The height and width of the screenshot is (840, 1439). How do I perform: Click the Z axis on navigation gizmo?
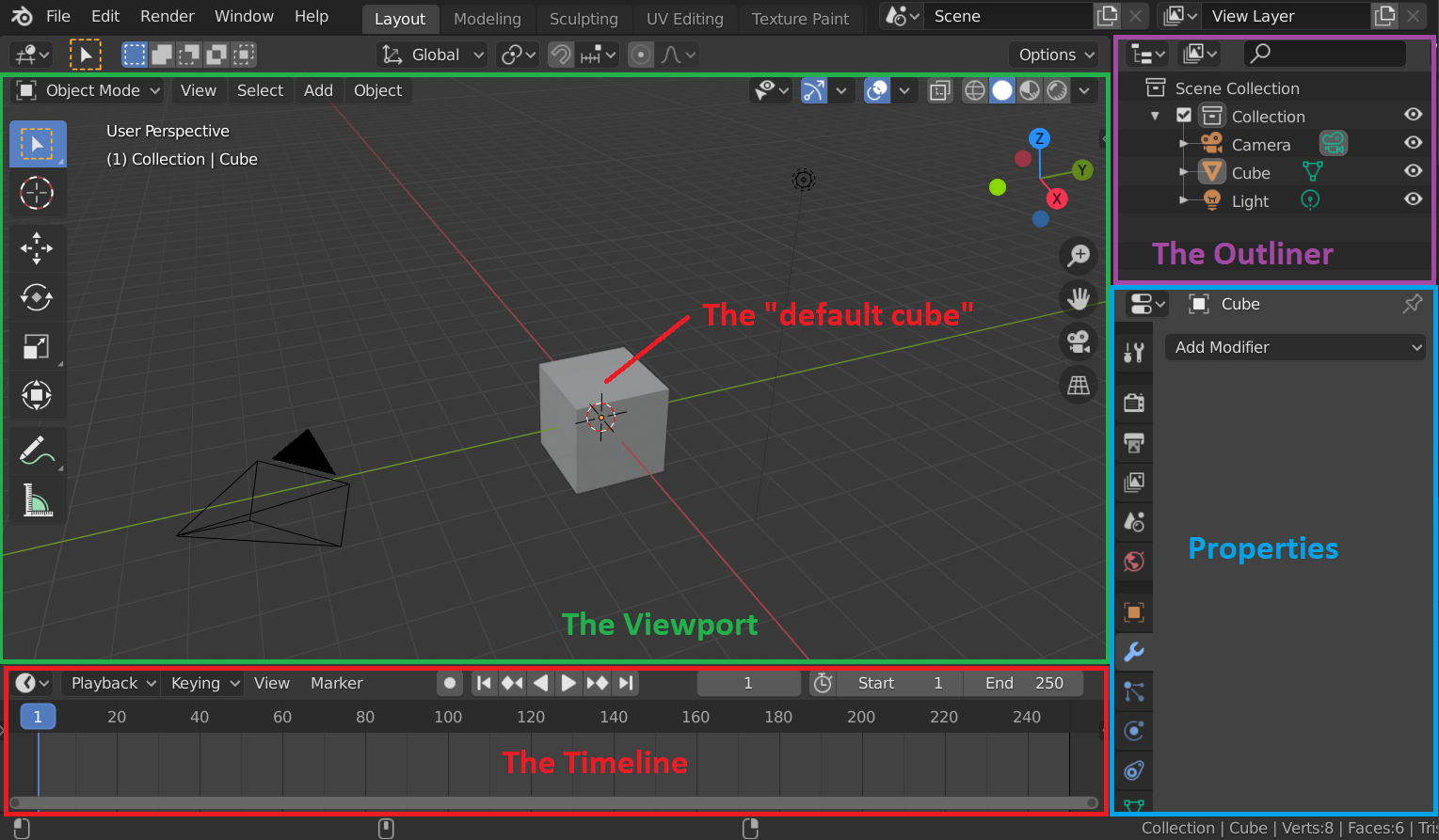pos(1039,138)
